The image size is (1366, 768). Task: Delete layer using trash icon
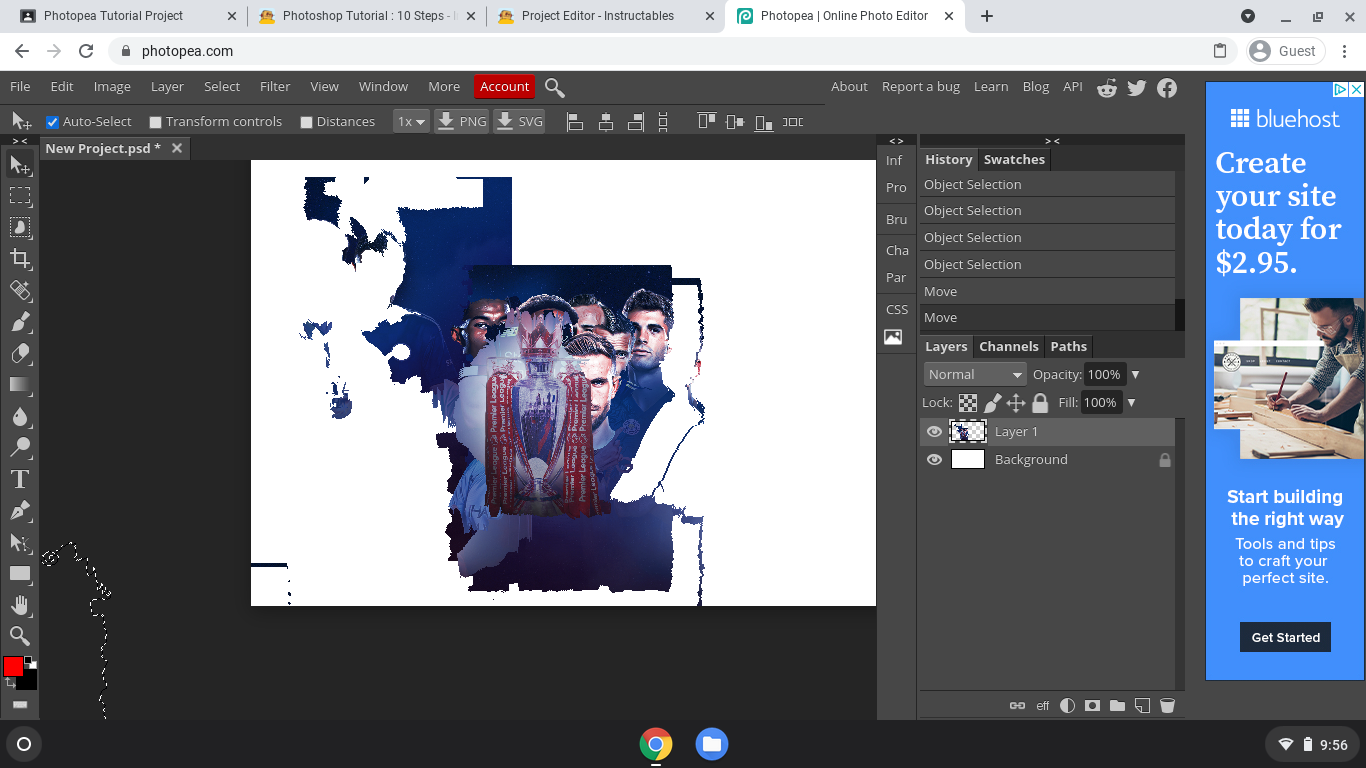tap(1167, 705)
